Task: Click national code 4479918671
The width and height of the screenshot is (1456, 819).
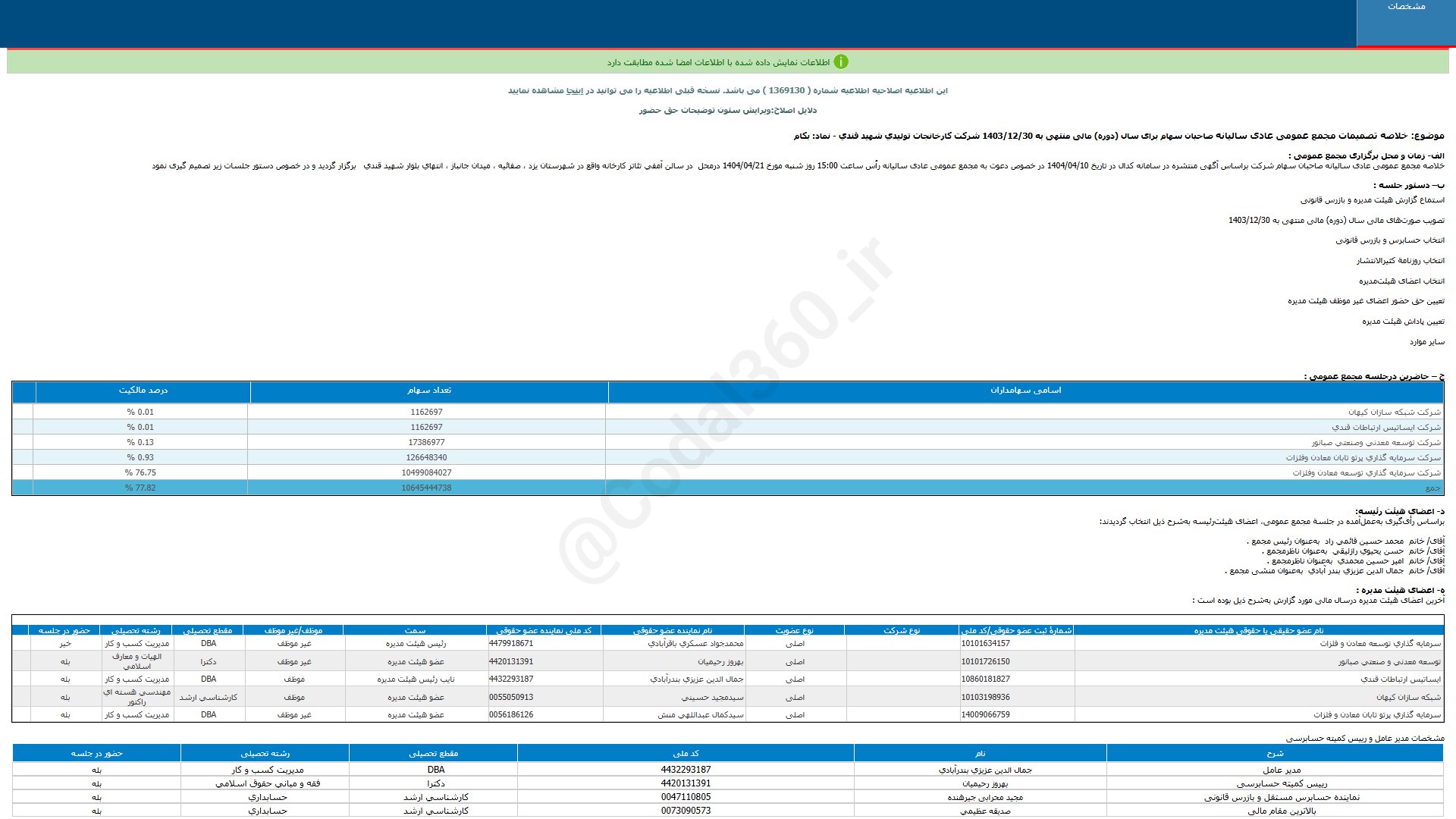Action: 511,643
